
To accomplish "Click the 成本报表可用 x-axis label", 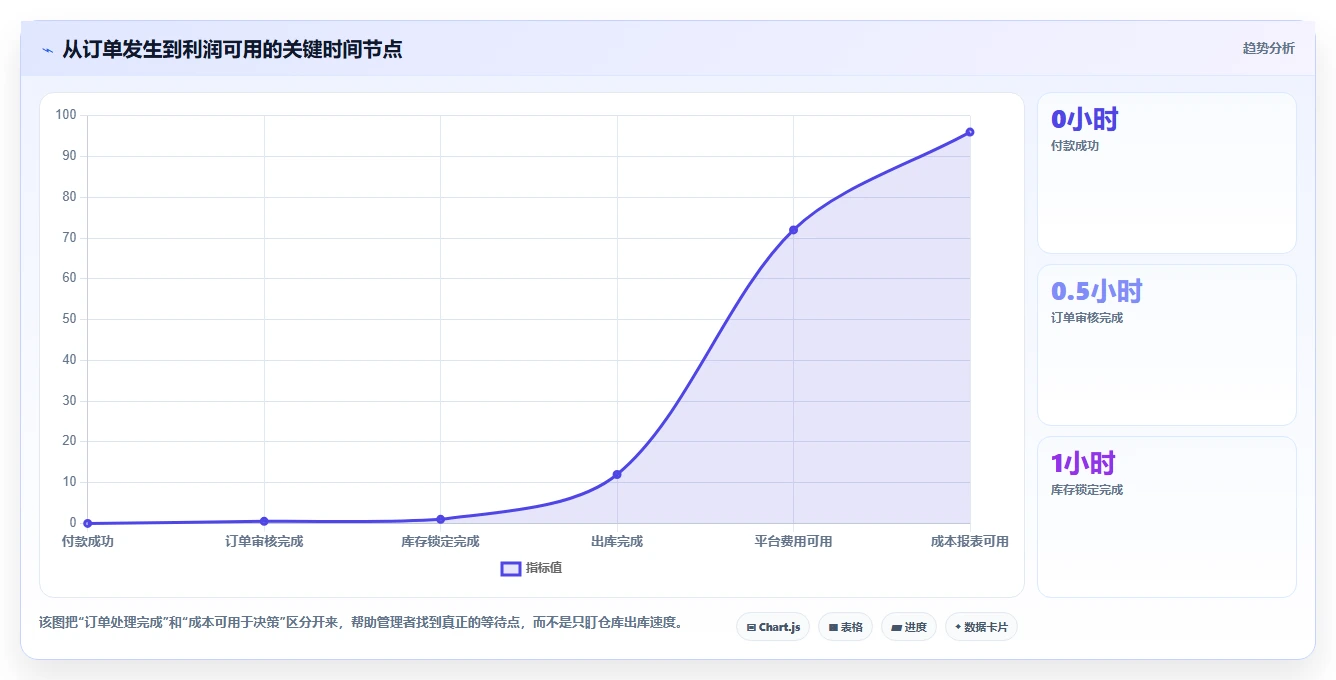I will 970,541.
